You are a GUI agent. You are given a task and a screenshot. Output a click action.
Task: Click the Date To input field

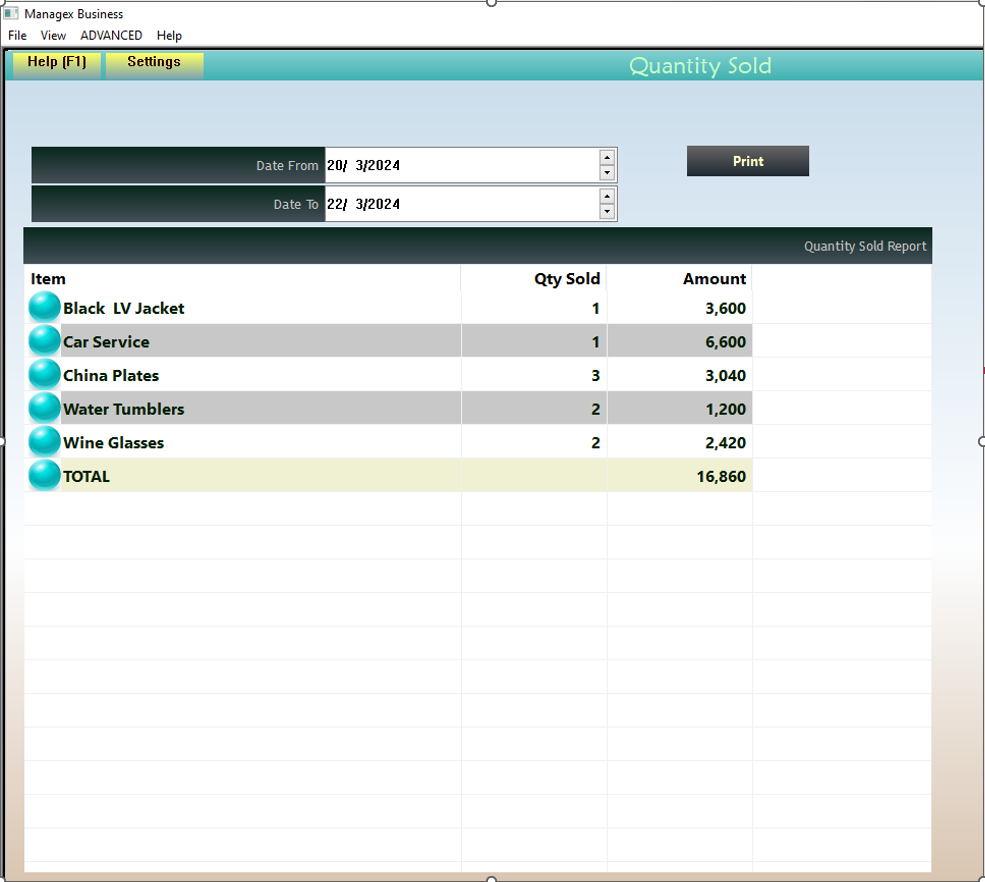coord(460,204)
